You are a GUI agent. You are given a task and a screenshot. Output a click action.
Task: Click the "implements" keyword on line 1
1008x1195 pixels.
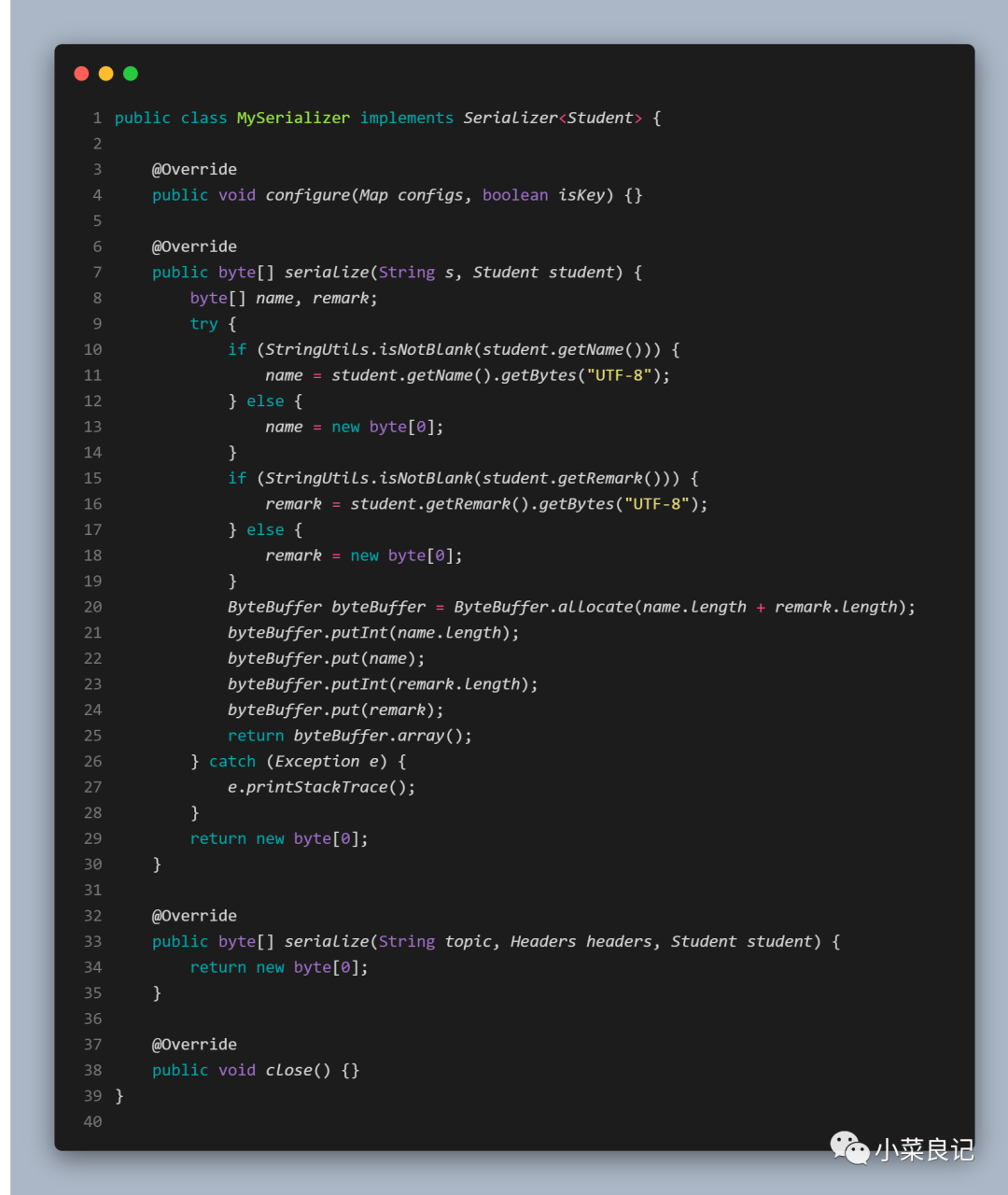click(x=407, y=118)
